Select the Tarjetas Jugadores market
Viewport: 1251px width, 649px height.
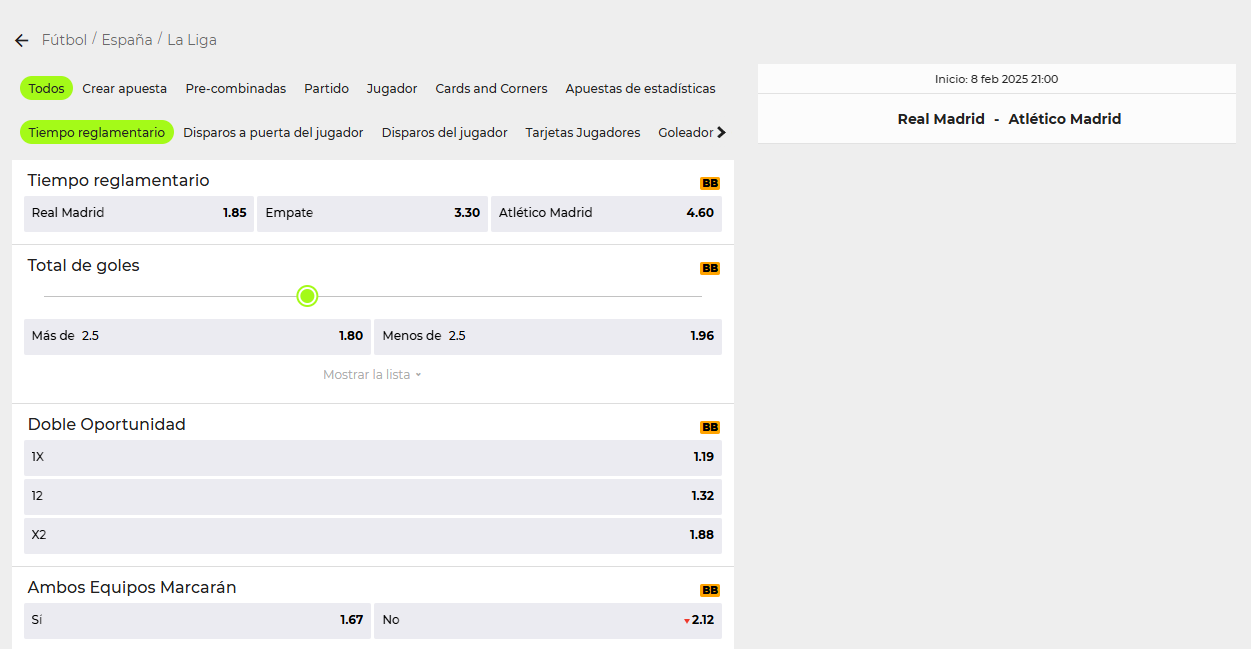tap(583, 133)
